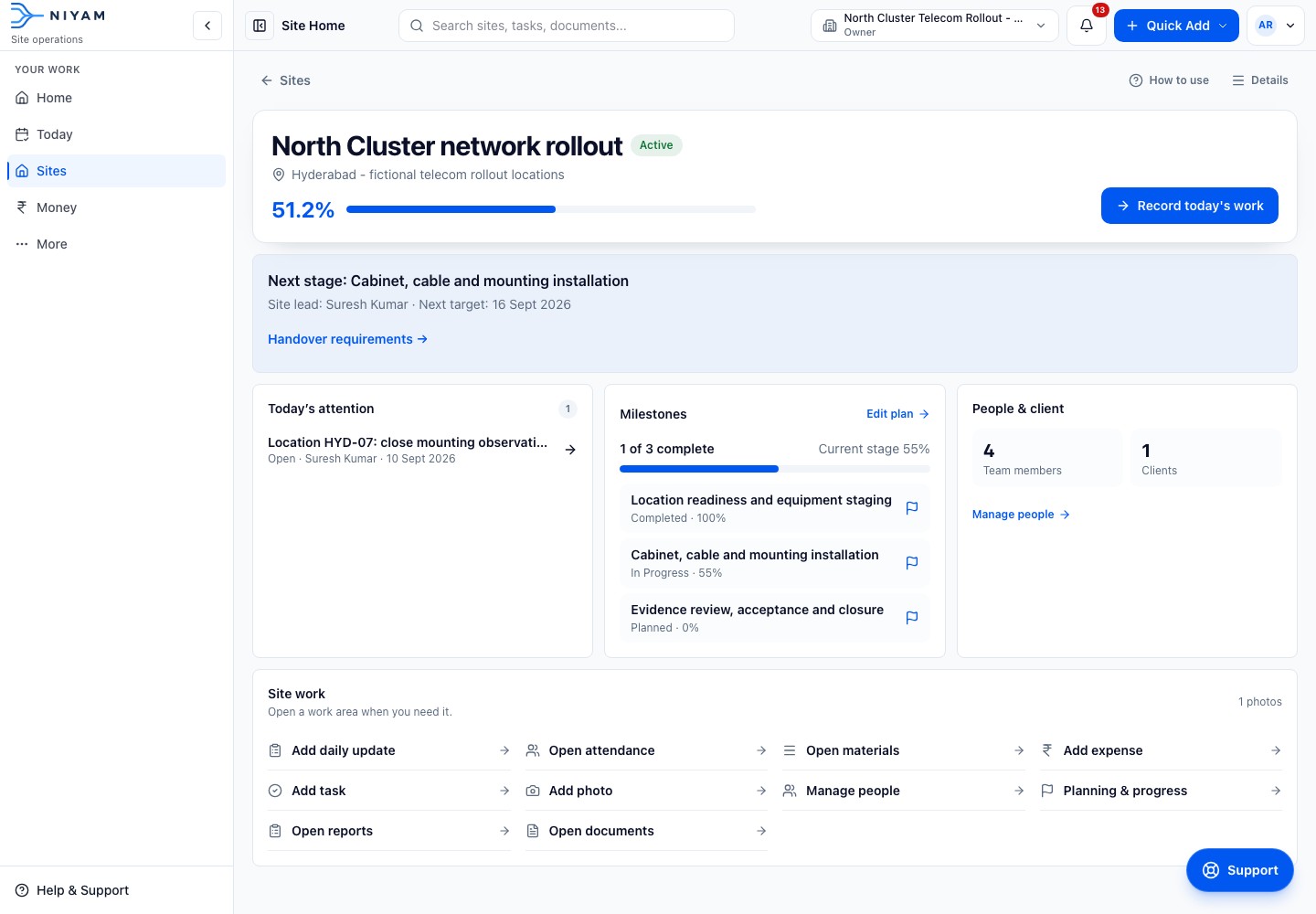This screenshot has width=1316, height=914.
Task: Expand the North Cluster Telecom Rollout selector
Action: pos(934,26)
